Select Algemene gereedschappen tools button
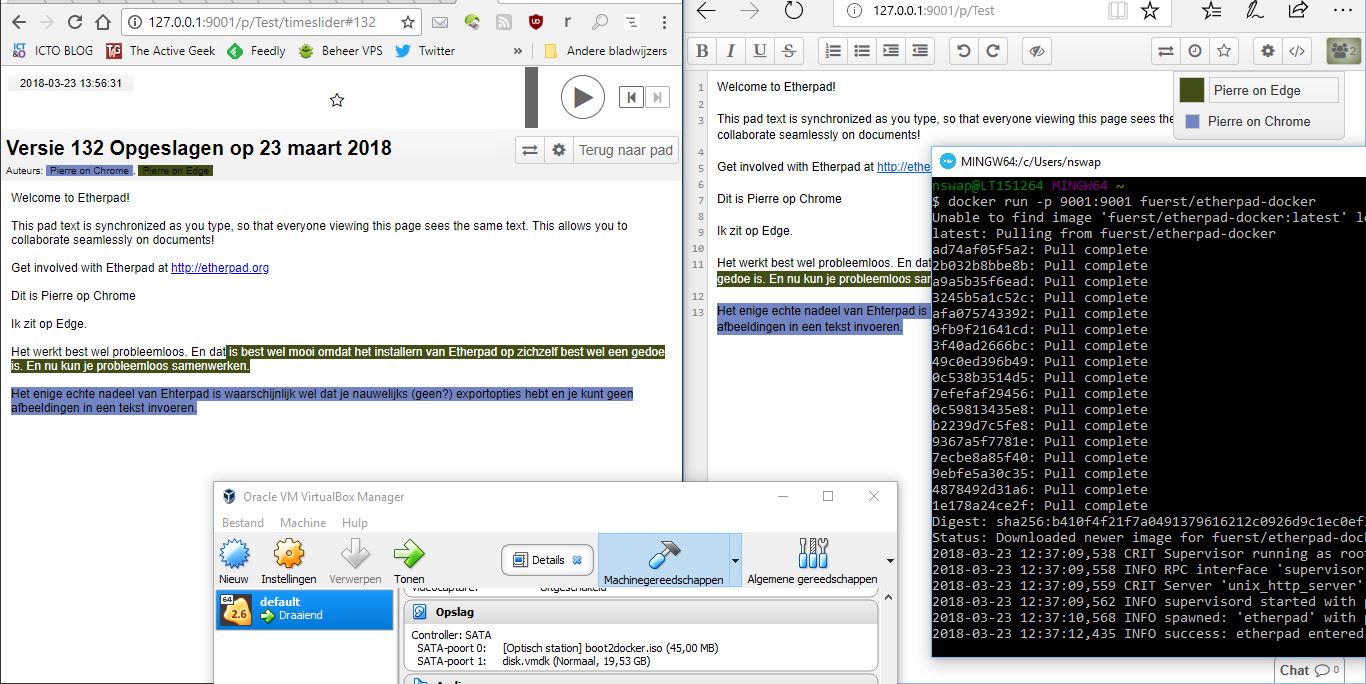Image resolution: width=1366 pixels, height=684 pixels. point(812,560)
